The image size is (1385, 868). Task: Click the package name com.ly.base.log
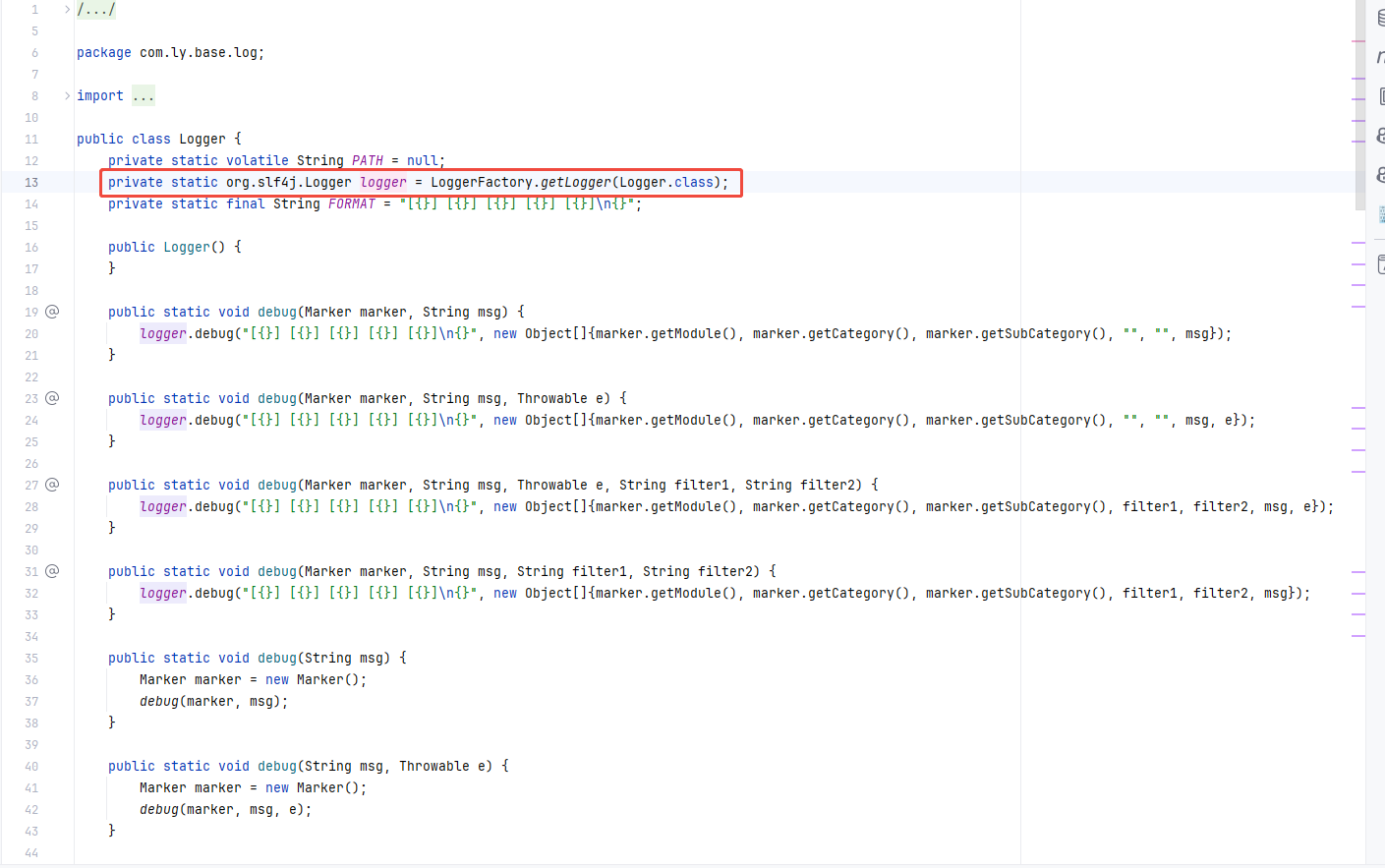pyautogui.click(x=200, y=52)
